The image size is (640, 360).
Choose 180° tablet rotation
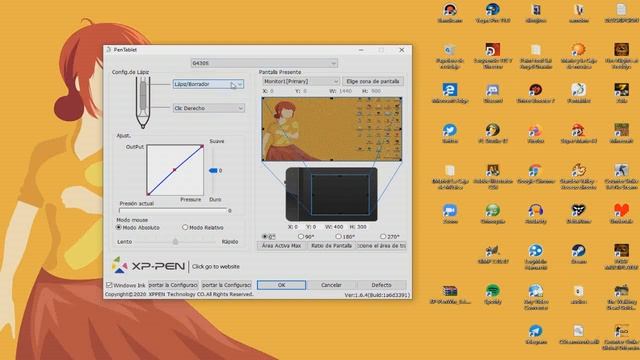[338, 237]
